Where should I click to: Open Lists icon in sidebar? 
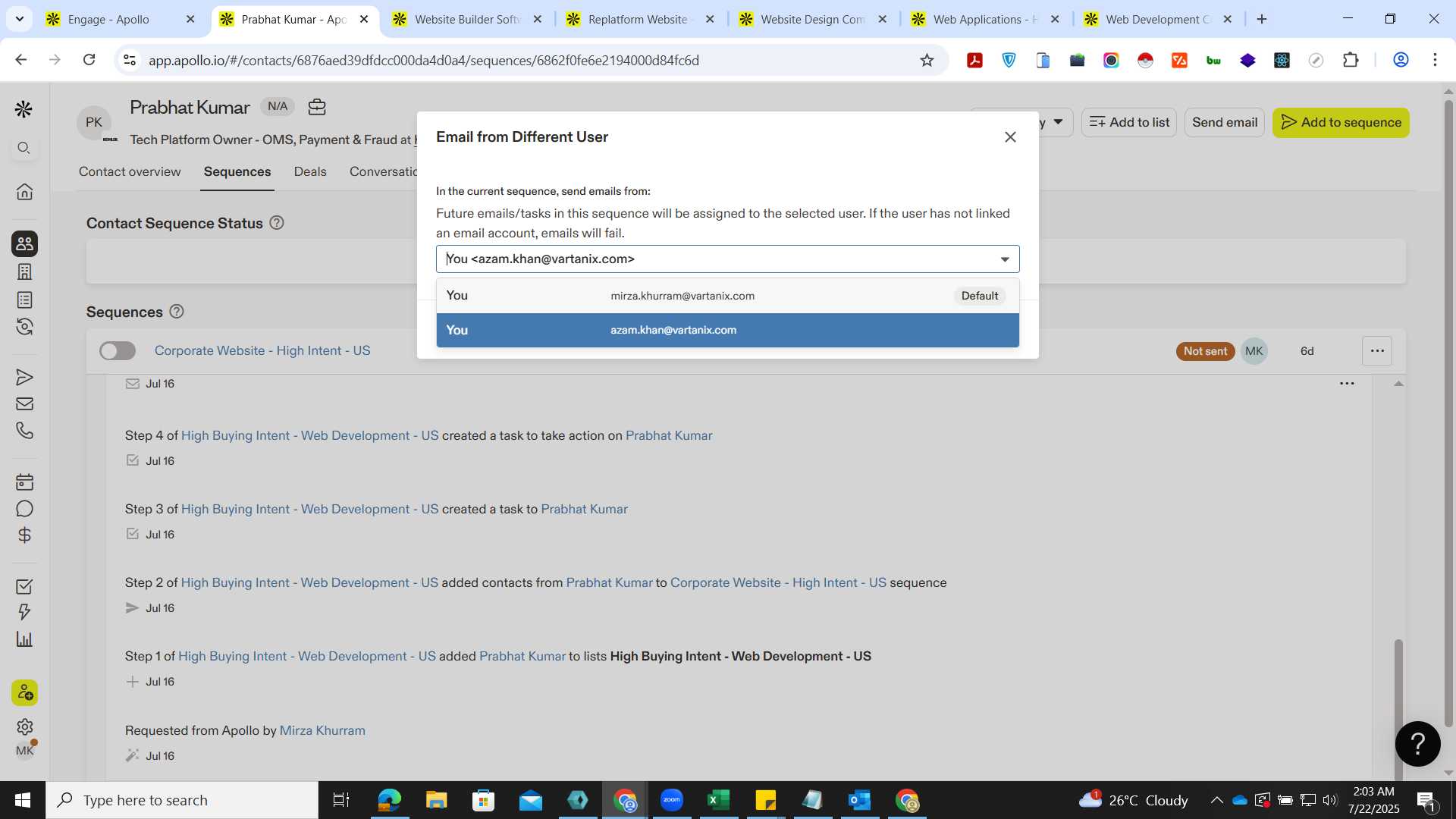coord(24,300)
